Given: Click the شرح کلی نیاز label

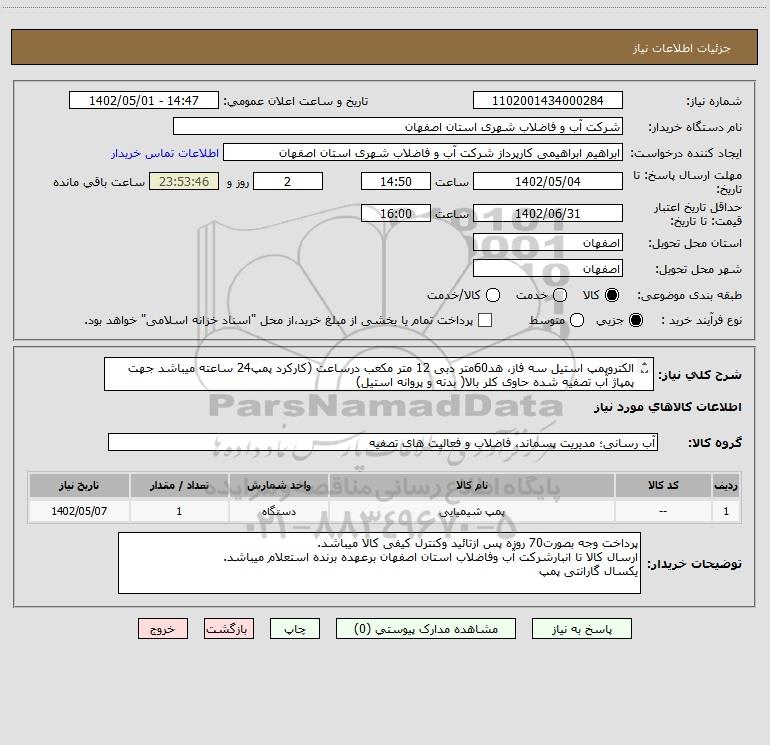Looking at the screenshot, I should 700,375.
